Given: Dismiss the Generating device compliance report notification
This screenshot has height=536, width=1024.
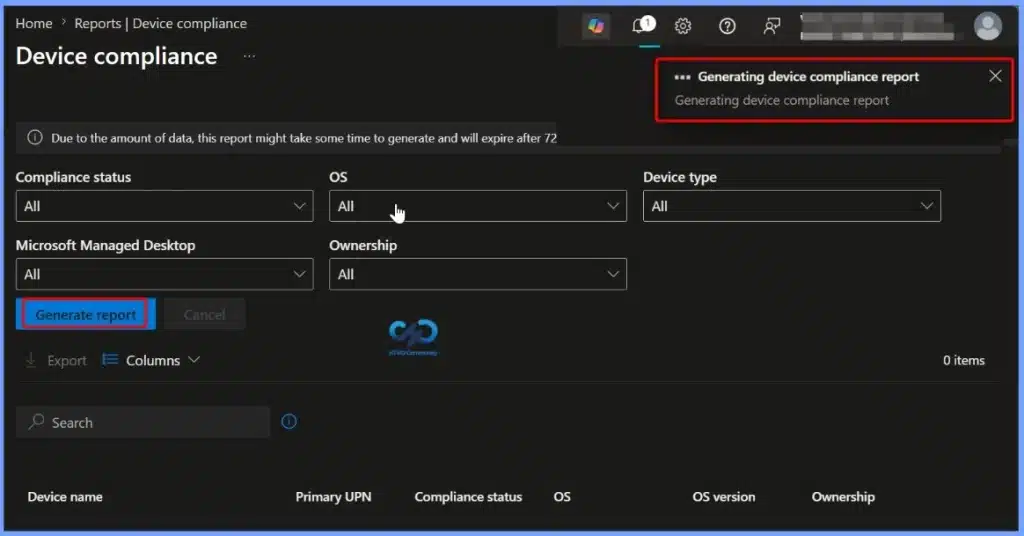Looking at the screenshot, I should pos(995,76).
